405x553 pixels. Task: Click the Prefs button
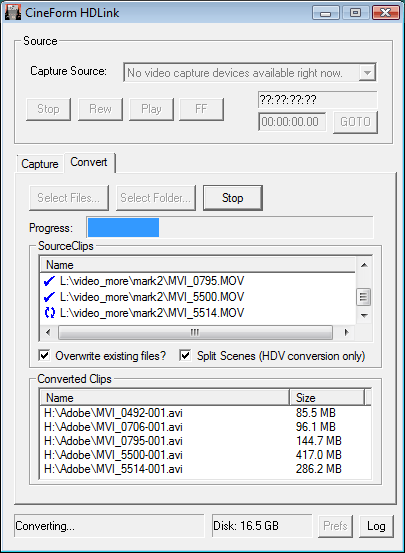(335, 526)
